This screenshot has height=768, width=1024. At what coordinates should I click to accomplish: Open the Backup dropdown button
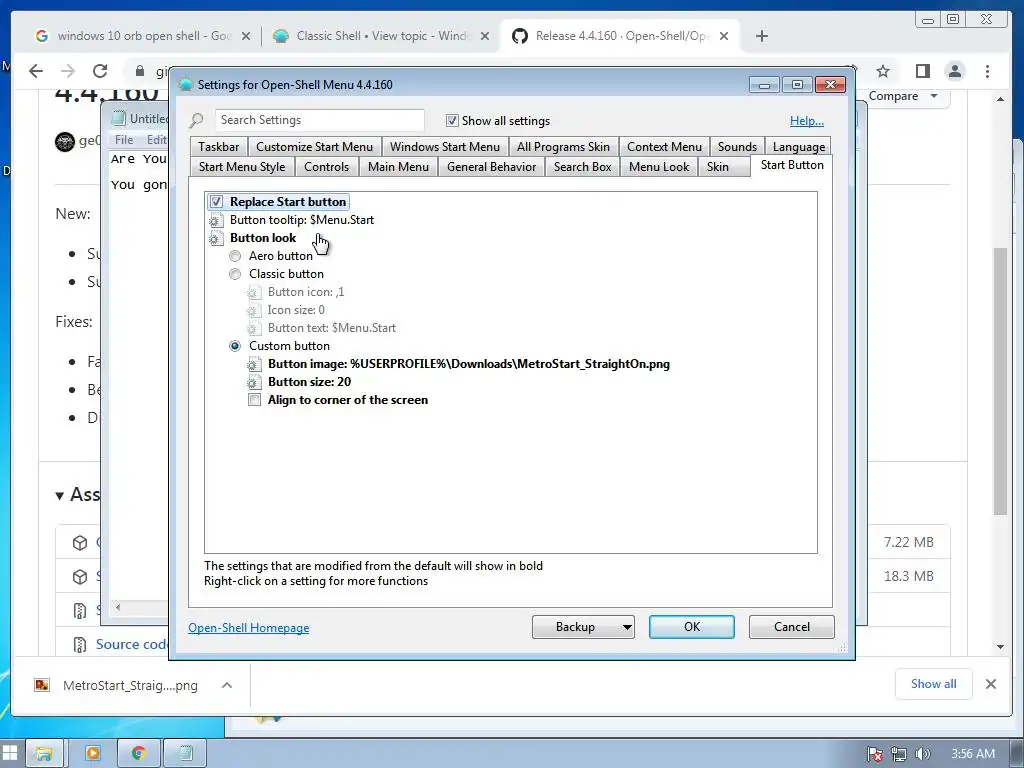(x=583, y=627)
